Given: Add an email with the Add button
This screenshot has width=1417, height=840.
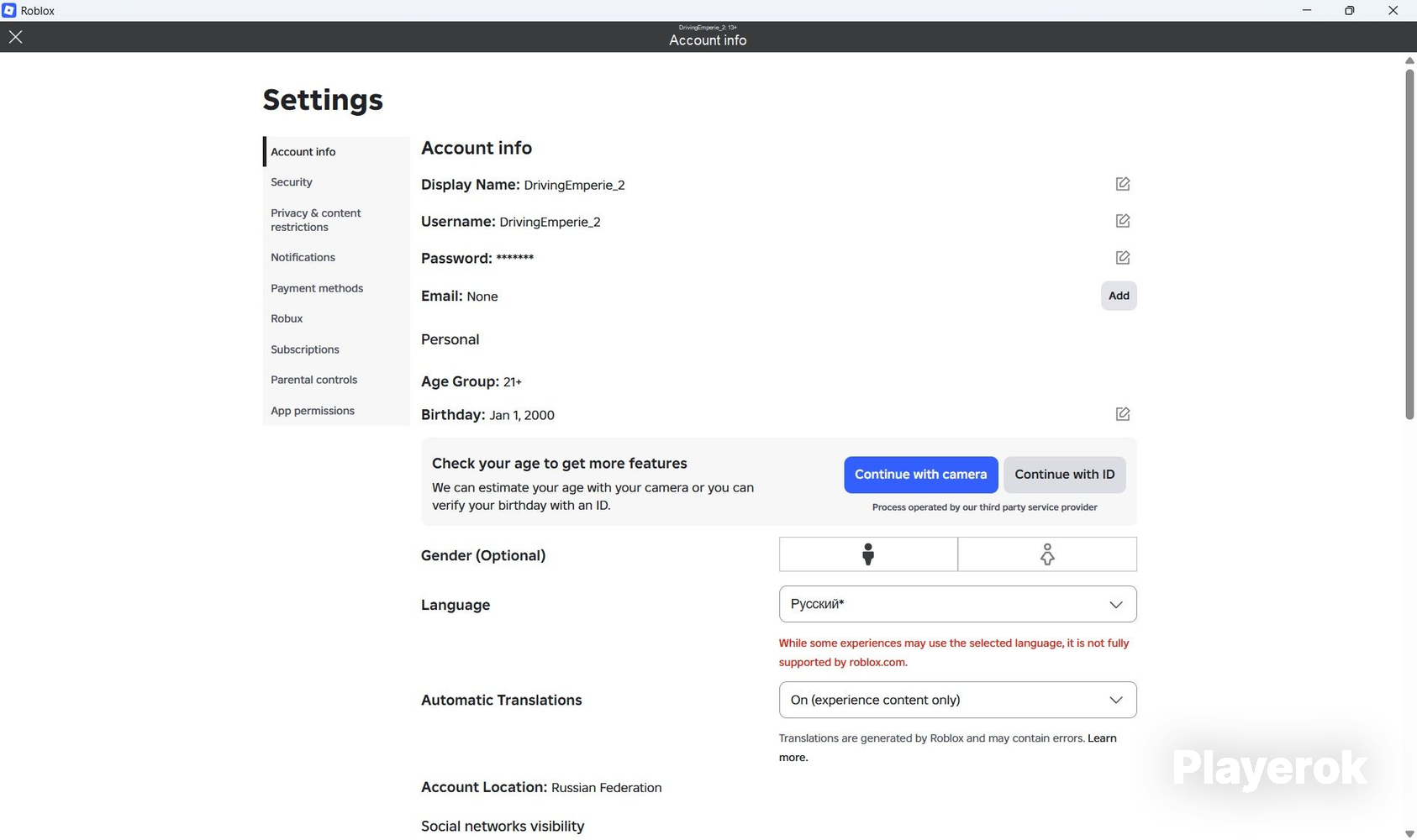Looking at the screenshot, I should (x=1119, y=296).
